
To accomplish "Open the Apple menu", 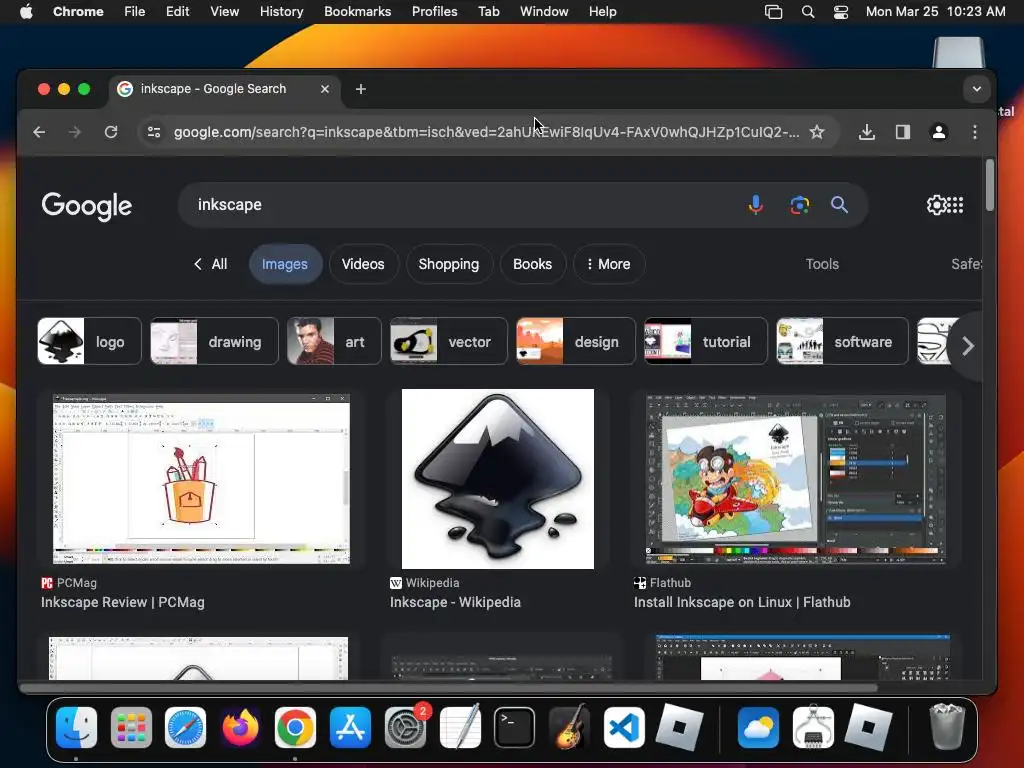I will (26, 12).
